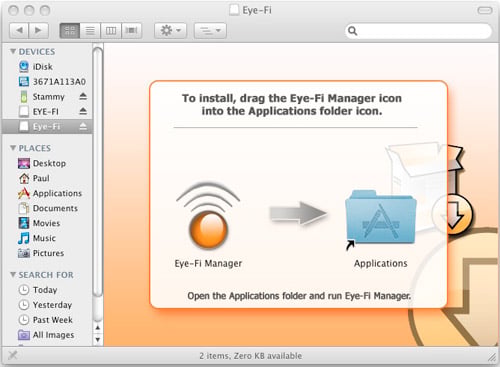
Task: Switch to icon view
Action: 70,31
